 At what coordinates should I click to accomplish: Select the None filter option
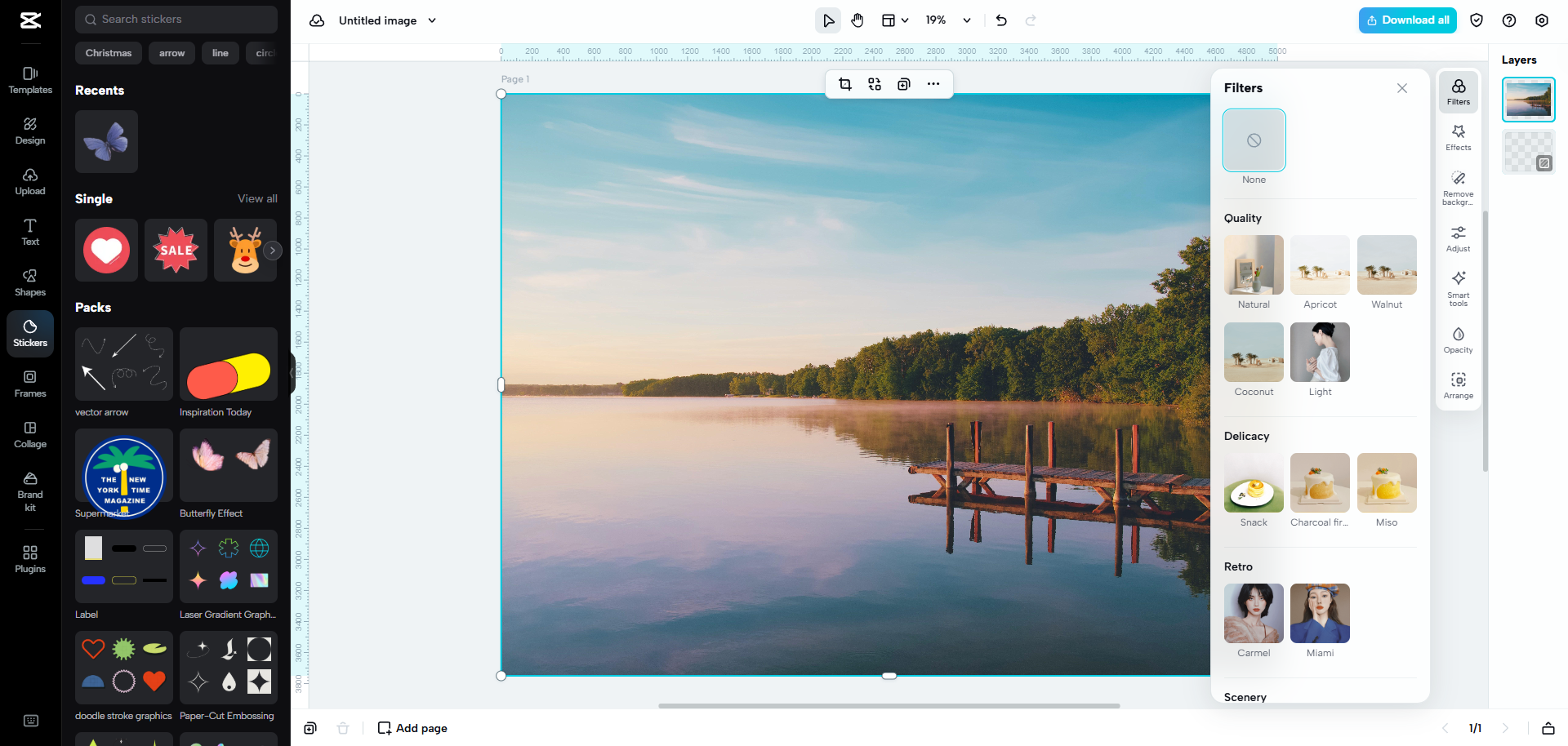click(1254, 140)
